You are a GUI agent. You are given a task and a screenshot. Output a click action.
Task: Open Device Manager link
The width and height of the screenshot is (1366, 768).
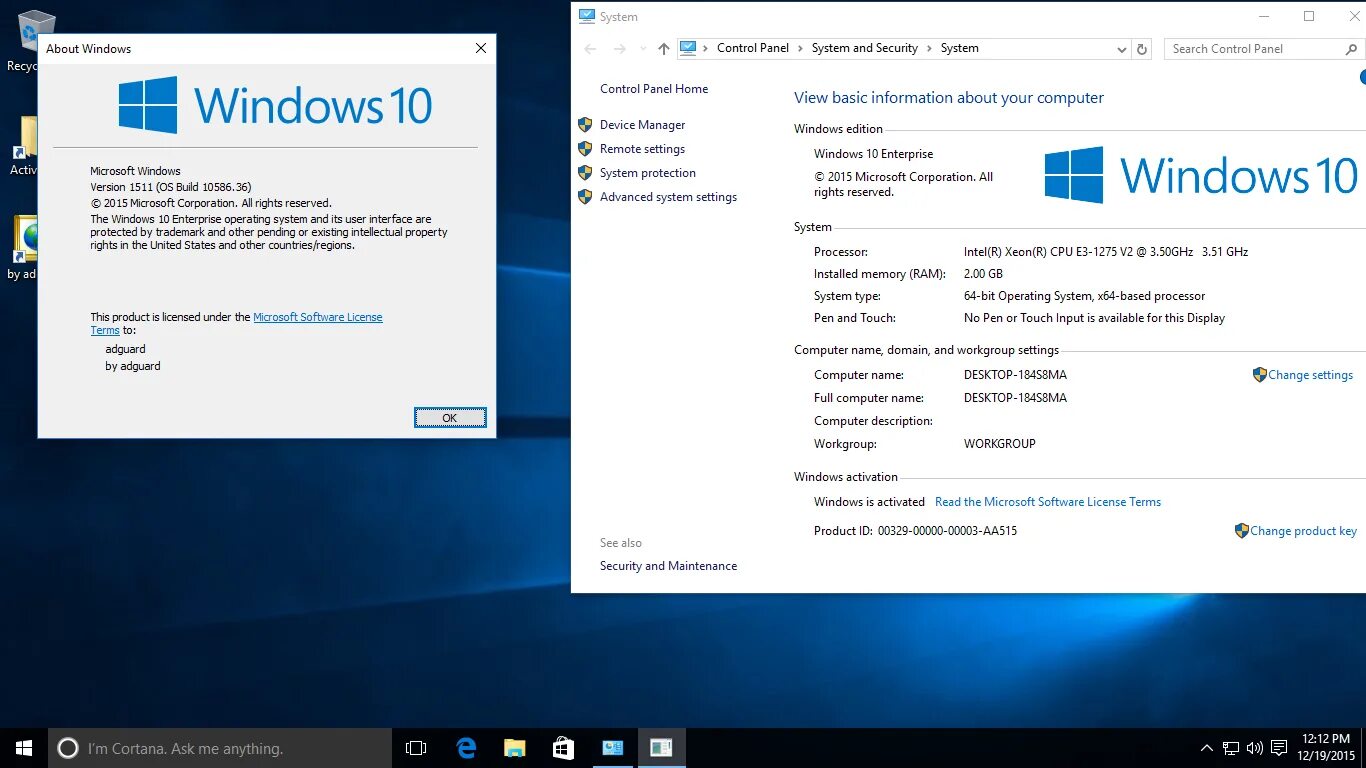click(x=643, y=125)
